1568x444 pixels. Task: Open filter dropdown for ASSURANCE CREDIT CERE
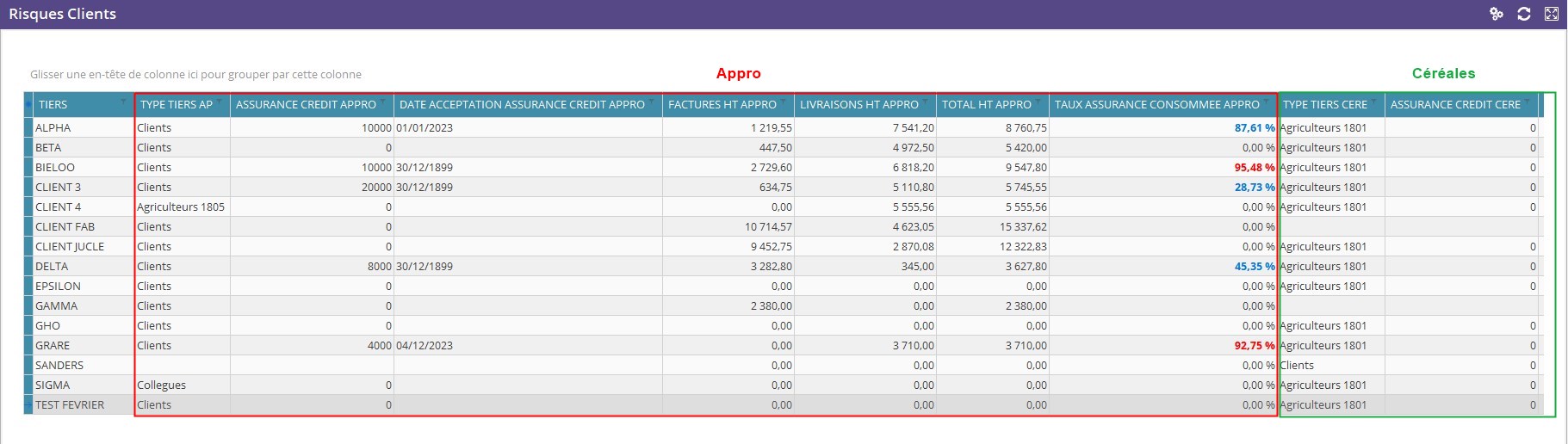[x=1527, y=102]
